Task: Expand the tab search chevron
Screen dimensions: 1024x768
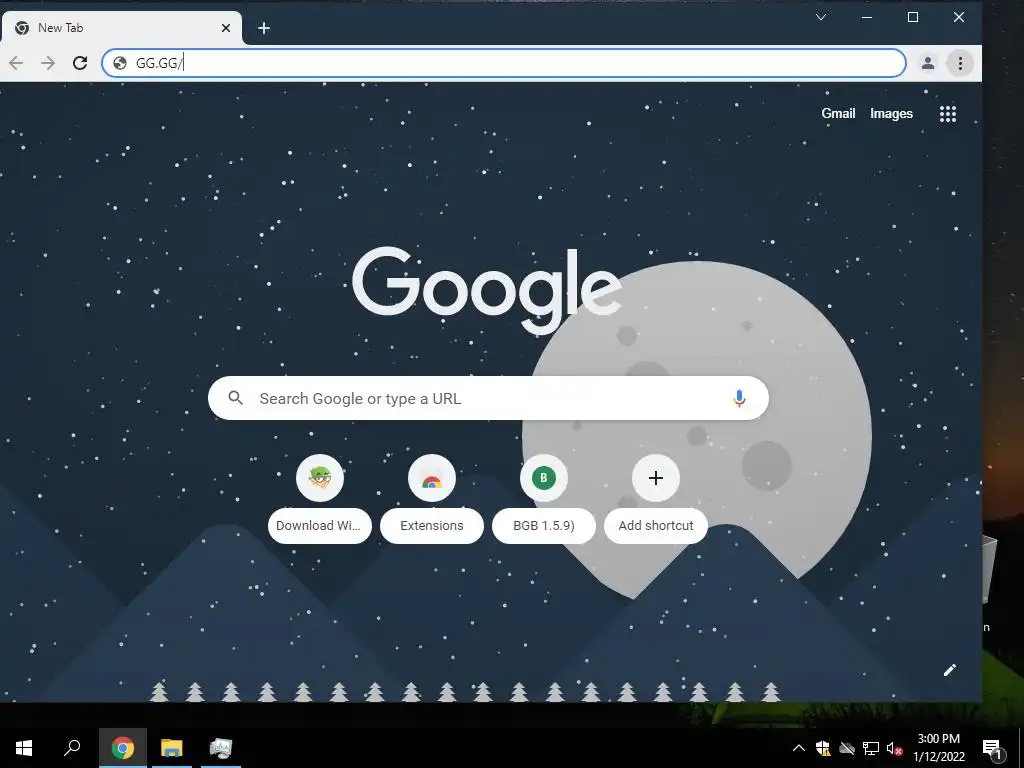Action: pyautogui.click(x=821, y=18)
